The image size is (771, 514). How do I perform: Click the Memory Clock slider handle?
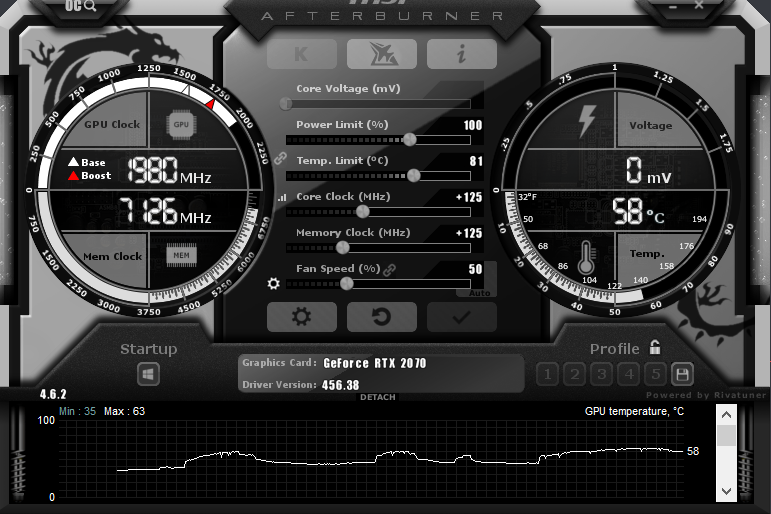pyautogui.click(x=343, y=247)
